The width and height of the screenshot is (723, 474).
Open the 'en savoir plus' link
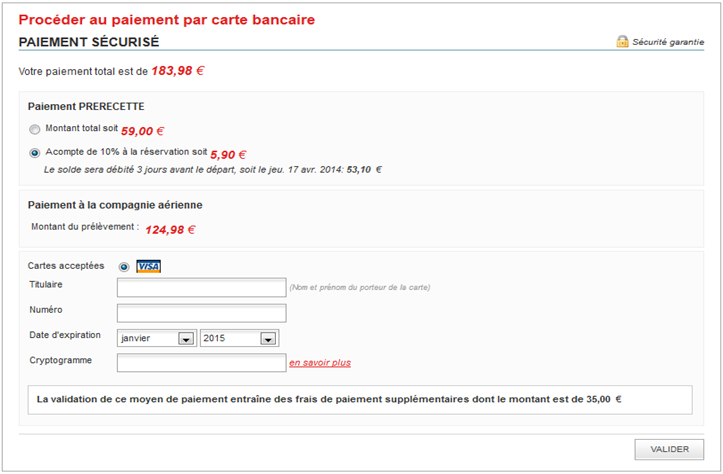coord(320,363)
